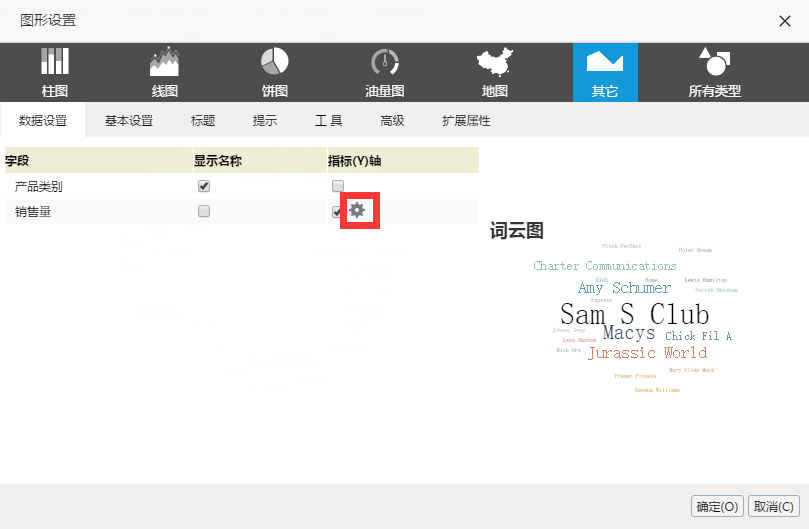Click the 取消(C) cancel button

tap(773, 506)
